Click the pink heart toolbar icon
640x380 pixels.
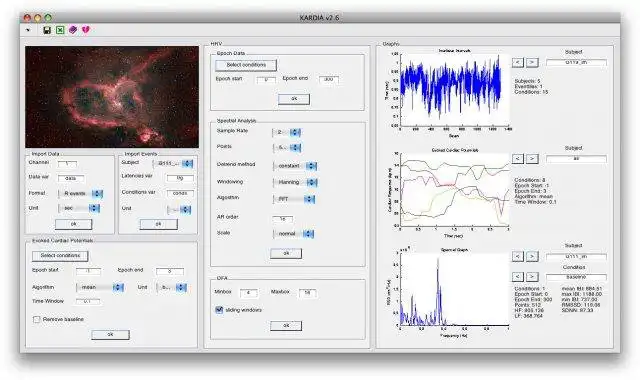[85, 30]
